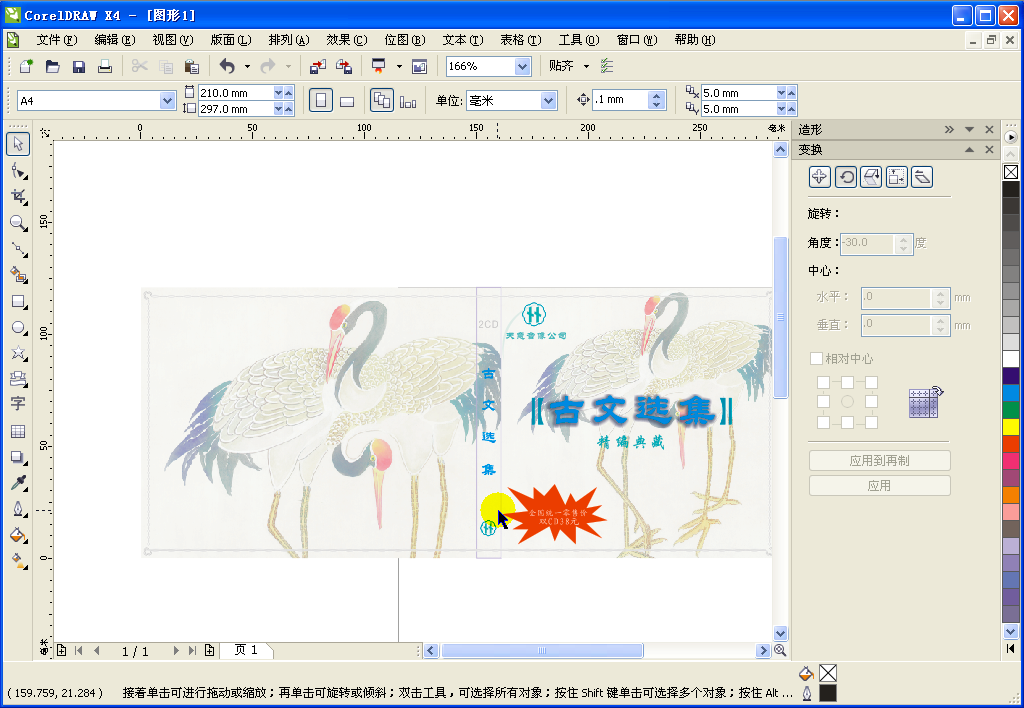Collapse the 变换 panel

click(x=970, y=150)
